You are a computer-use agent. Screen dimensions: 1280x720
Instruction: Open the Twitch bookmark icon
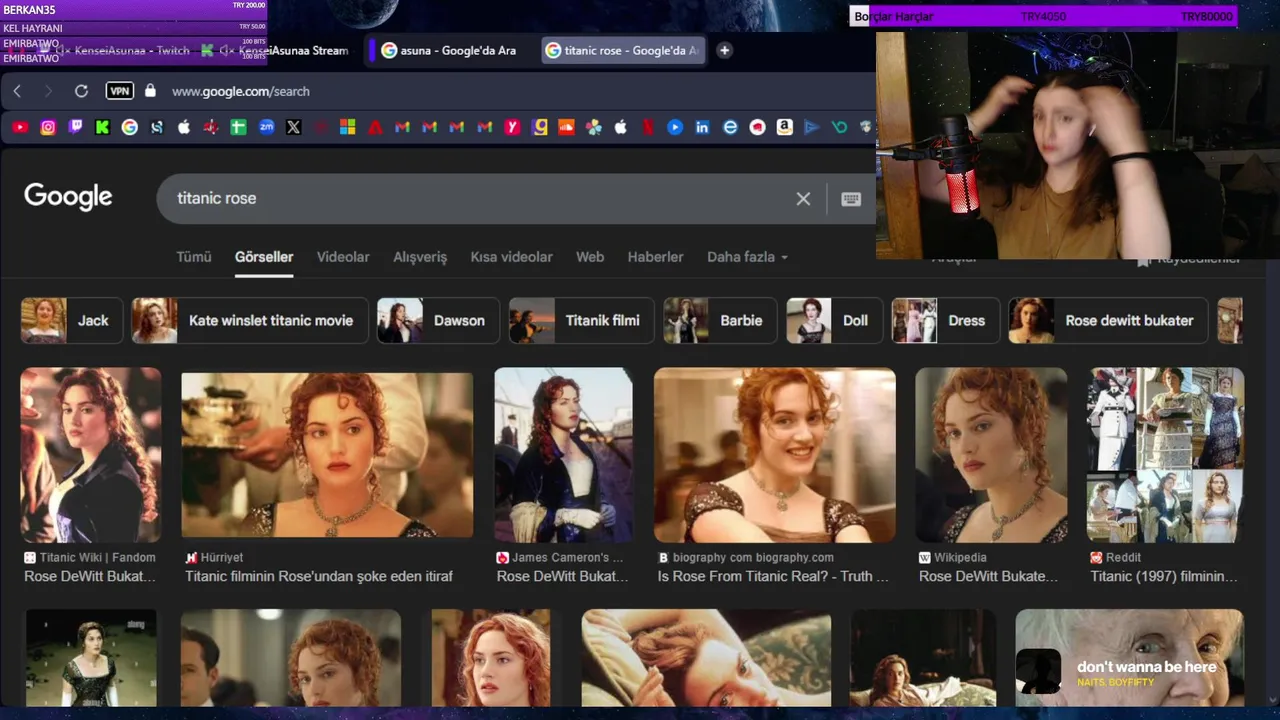pyautogui.click(x=75, y=127)
